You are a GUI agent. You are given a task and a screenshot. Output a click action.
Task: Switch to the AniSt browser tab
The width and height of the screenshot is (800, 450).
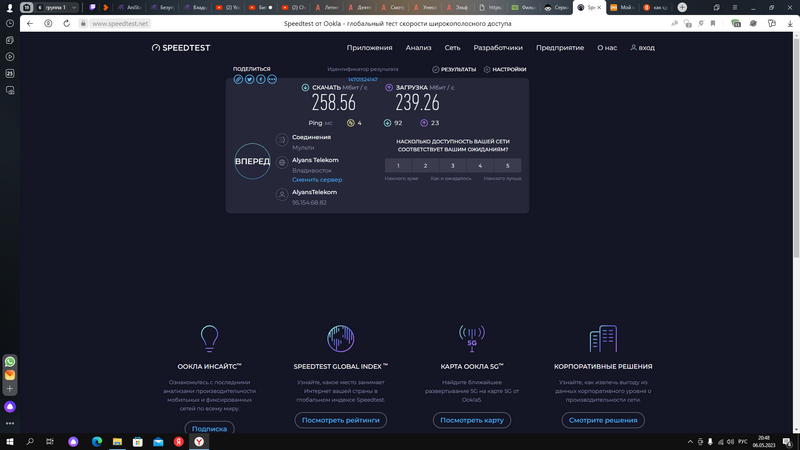[x=130, y=8]
